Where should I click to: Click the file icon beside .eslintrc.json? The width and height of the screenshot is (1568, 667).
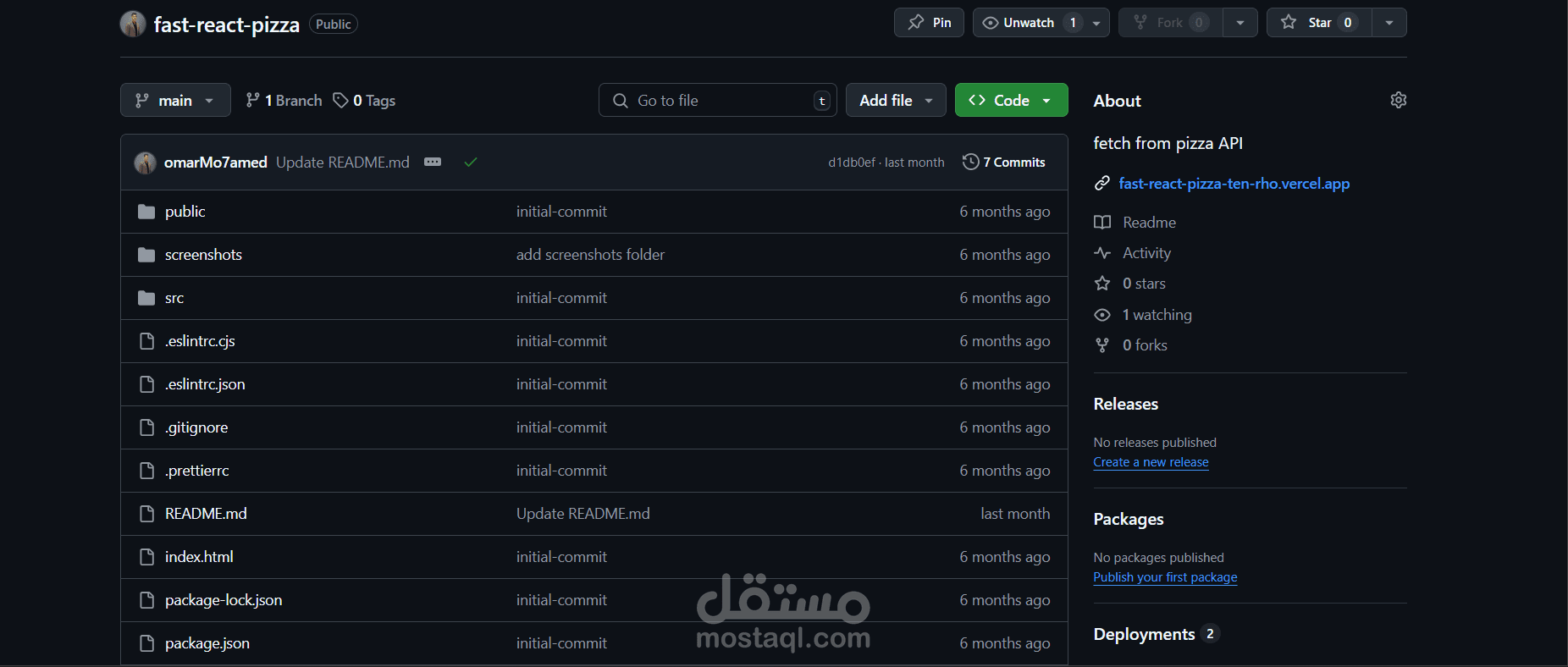[146, 384]
